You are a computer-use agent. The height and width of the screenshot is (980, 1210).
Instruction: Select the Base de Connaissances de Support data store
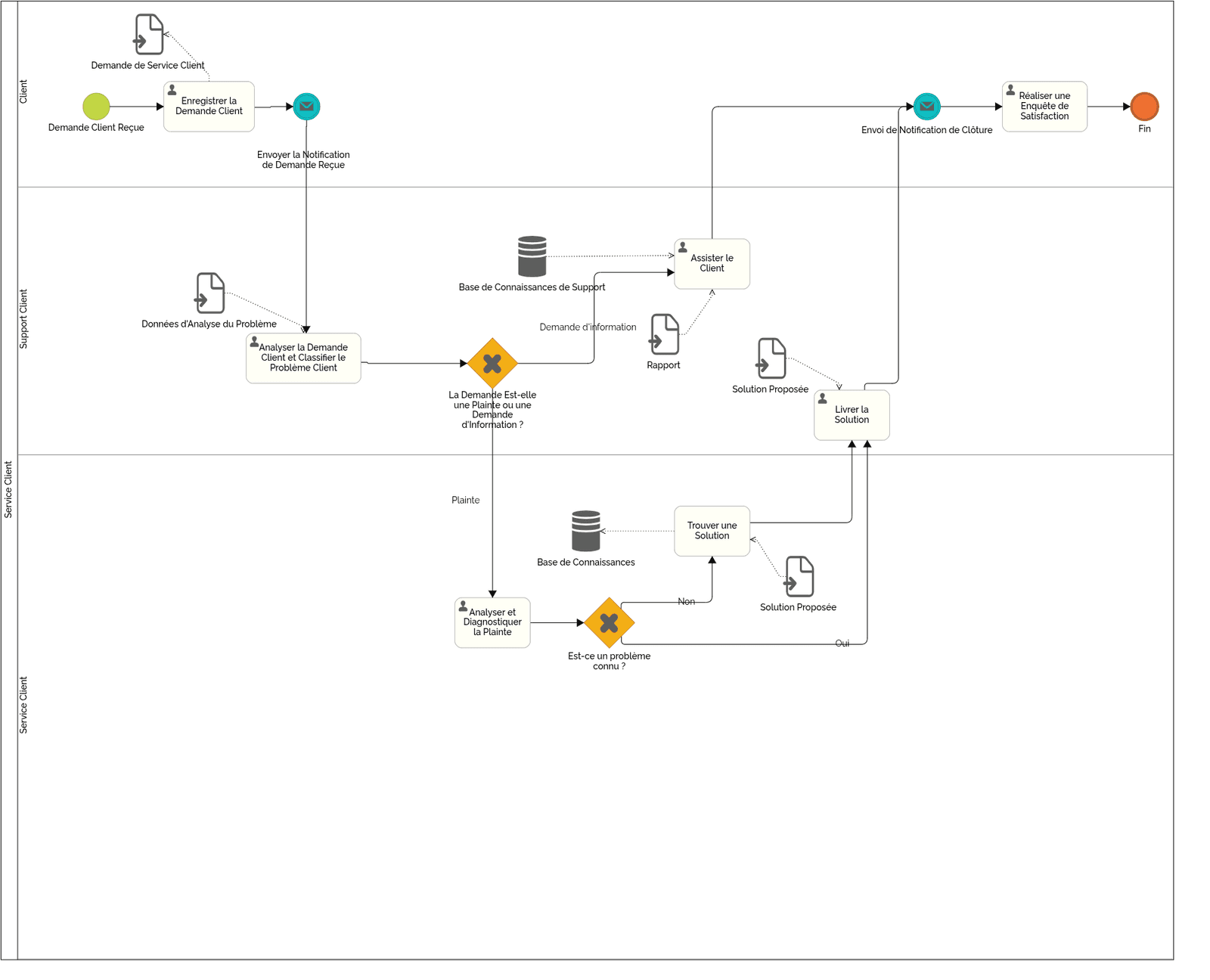tap(532, 256)
